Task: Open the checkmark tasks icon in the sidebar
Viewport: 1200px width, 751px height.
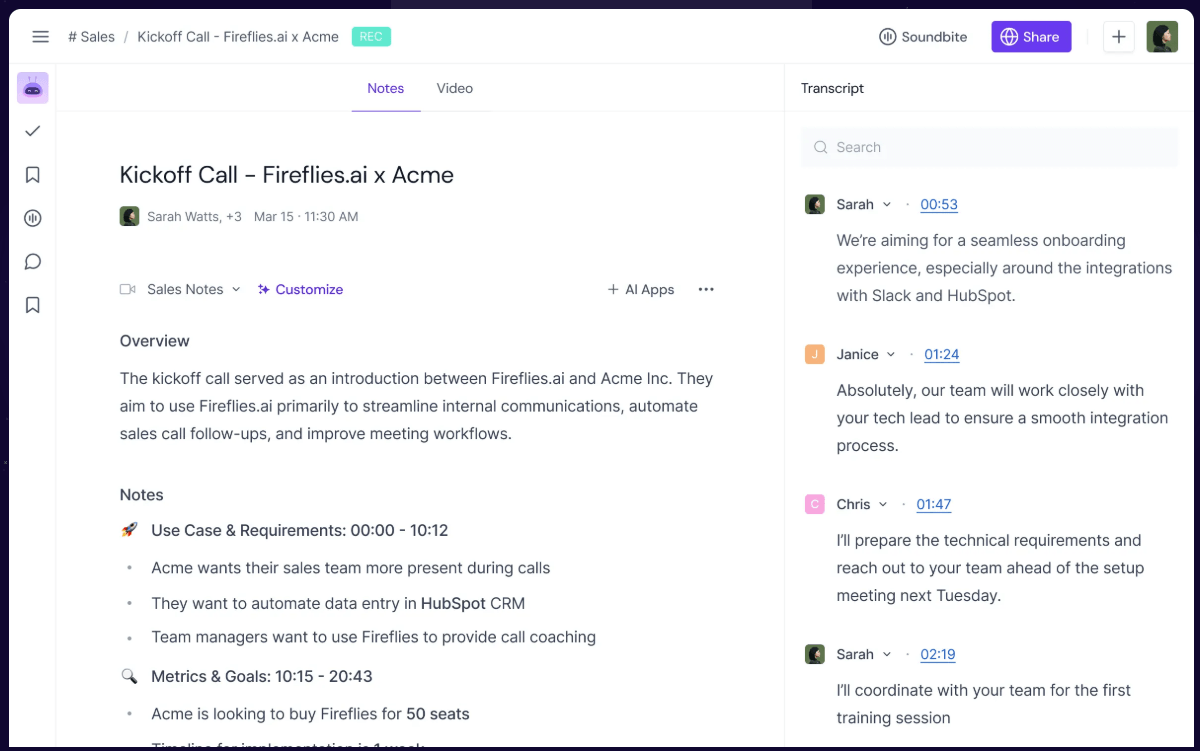Action: tap(33, 131)
